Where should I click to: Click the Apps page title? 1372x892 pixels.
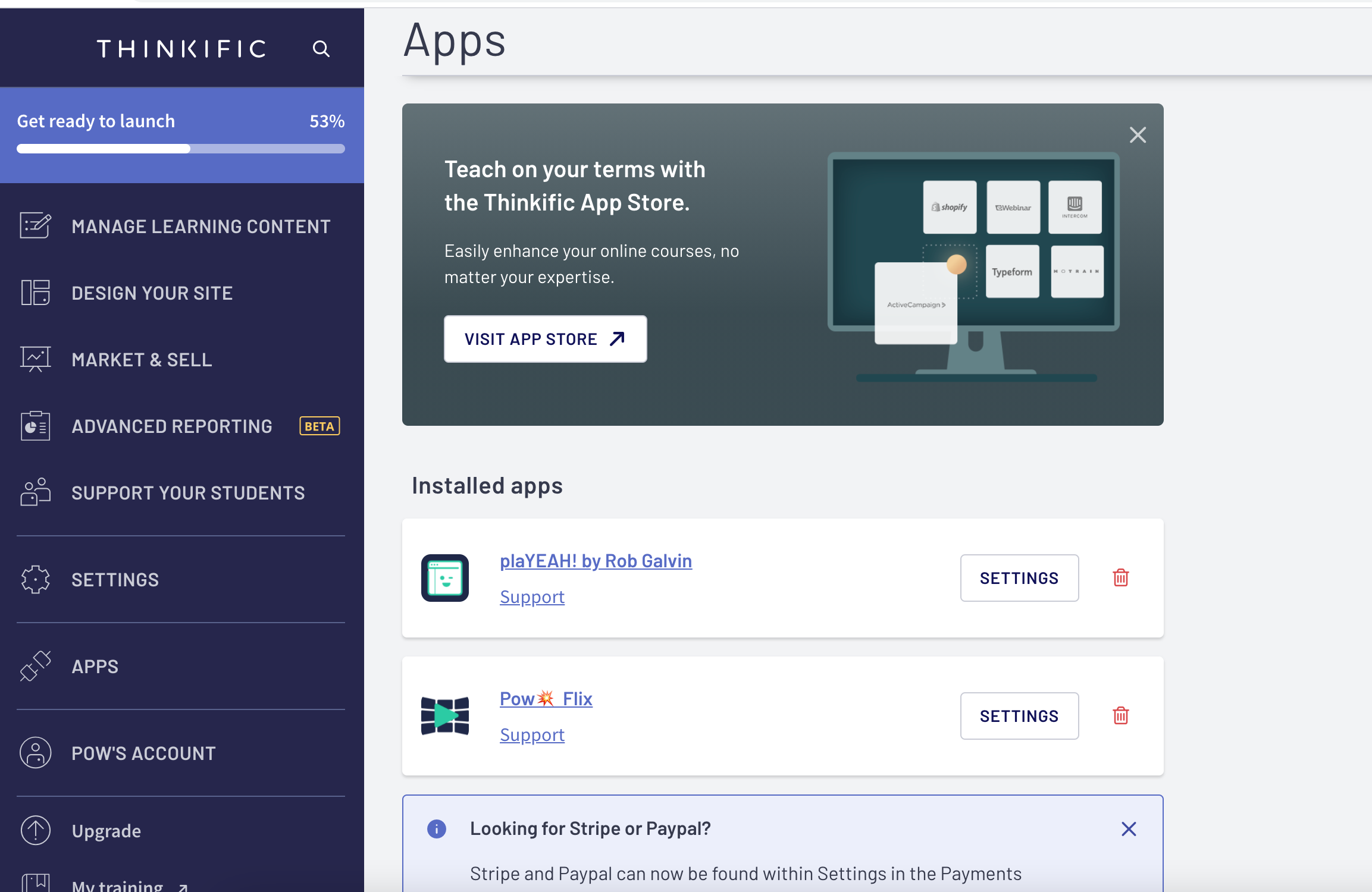pyautogui.click(x=455, y=42)
